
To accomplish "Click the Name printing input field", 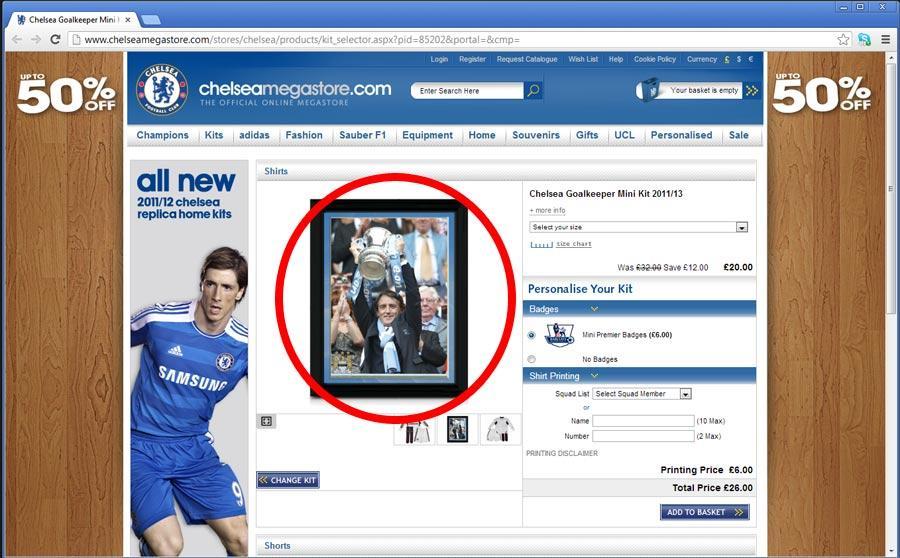I will point(643,421).
